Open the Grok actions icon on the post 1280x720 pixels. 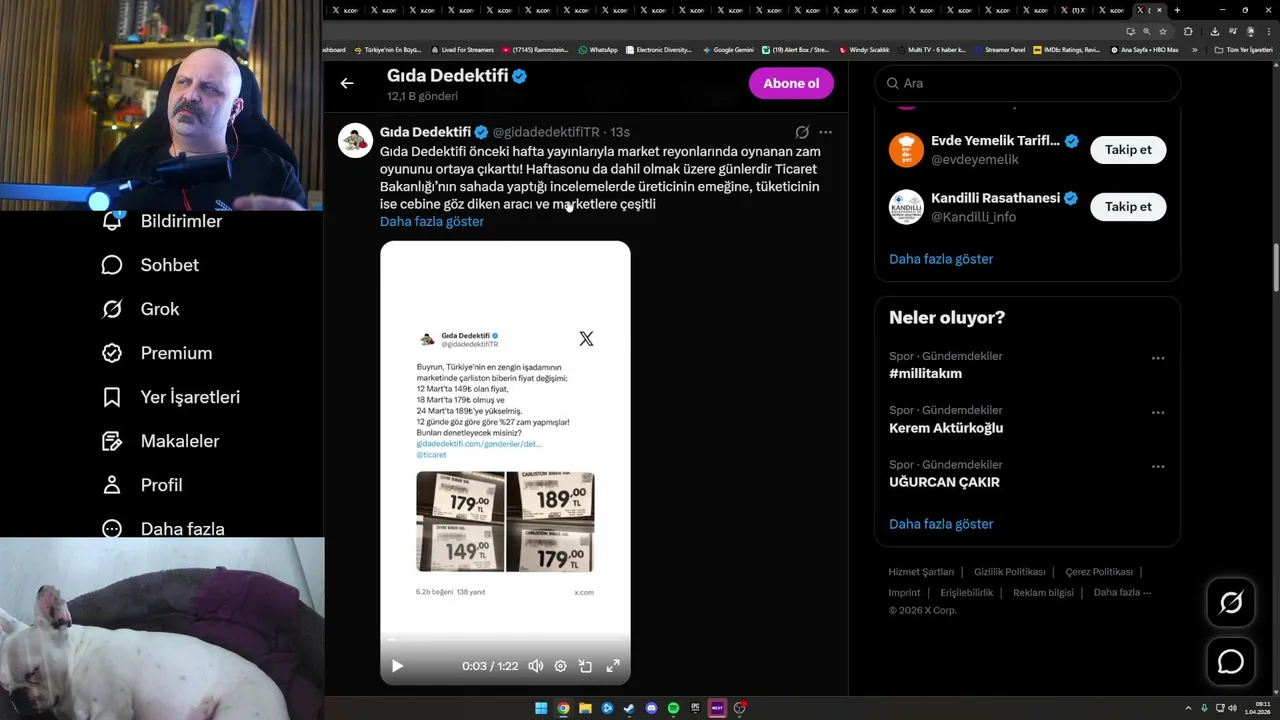tap(802, 132)
